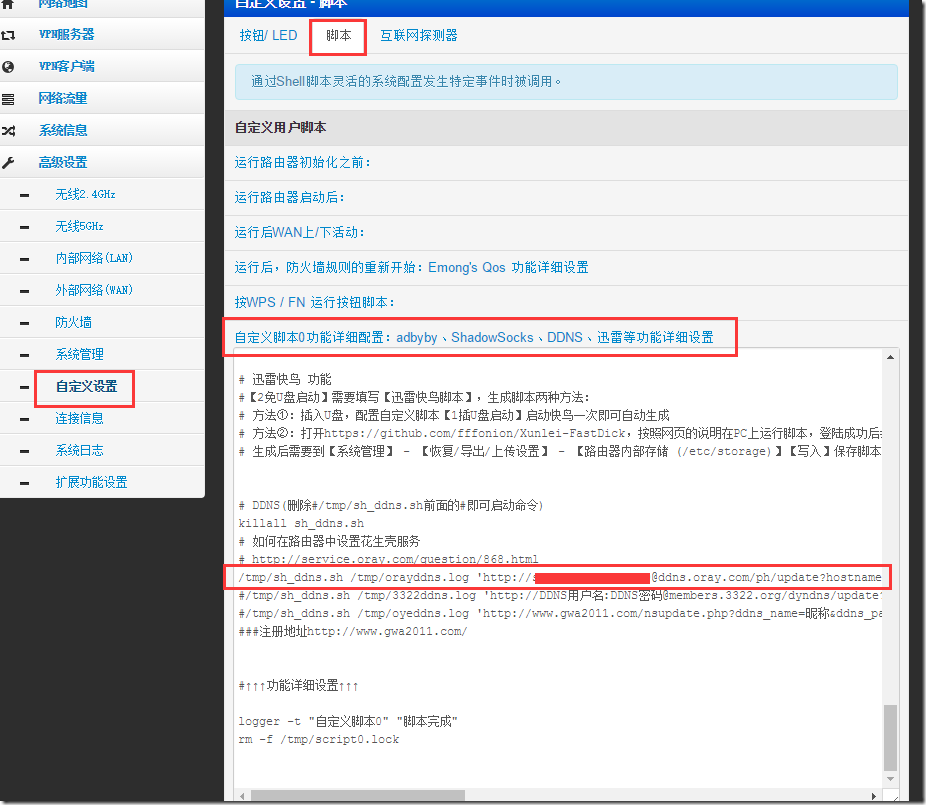Open 系统日志 page
The height and width of the screenshot is (805, 926).
pos(79,450)
